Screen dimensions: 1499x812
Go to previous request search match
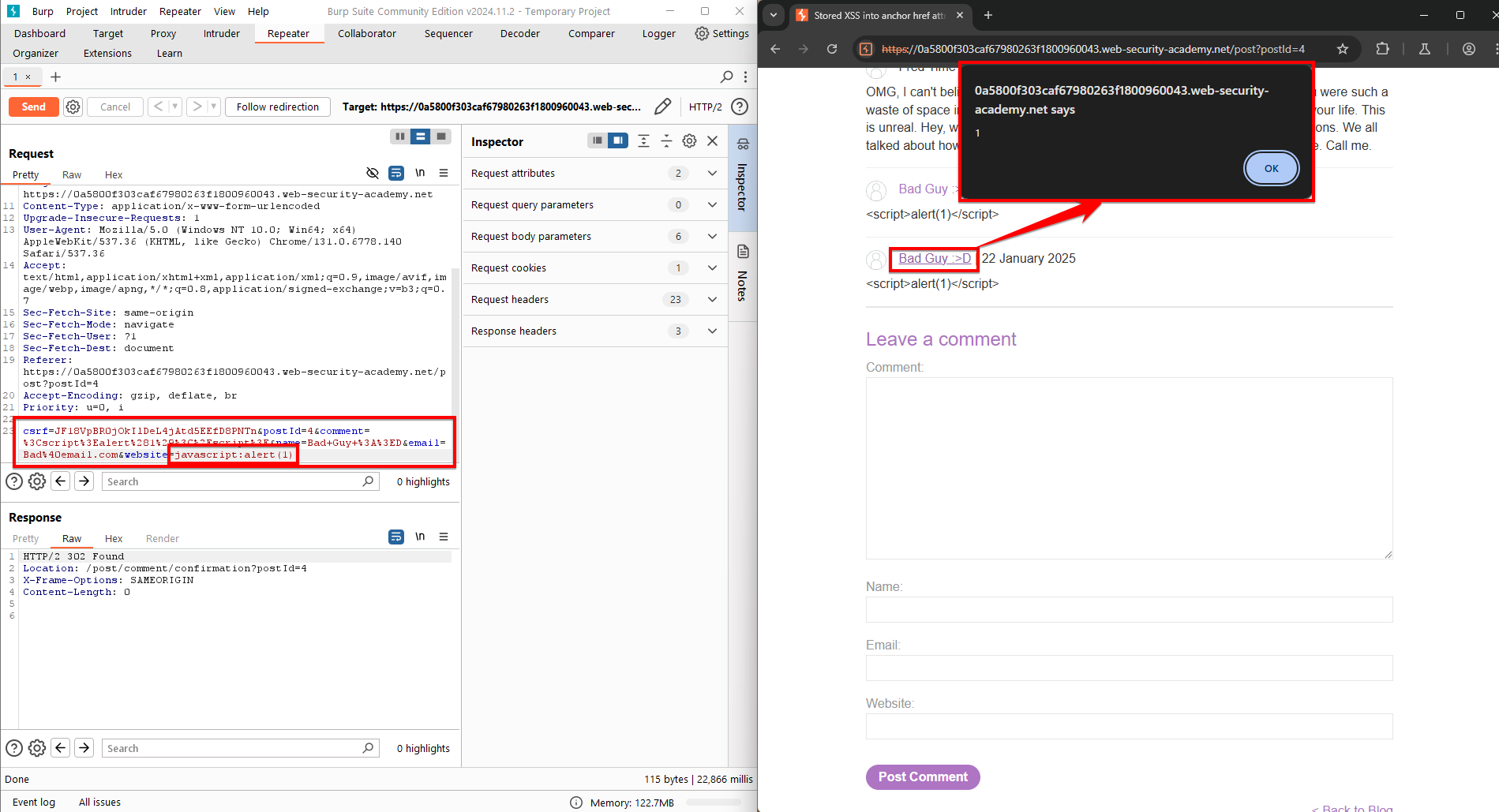[61, 481]
